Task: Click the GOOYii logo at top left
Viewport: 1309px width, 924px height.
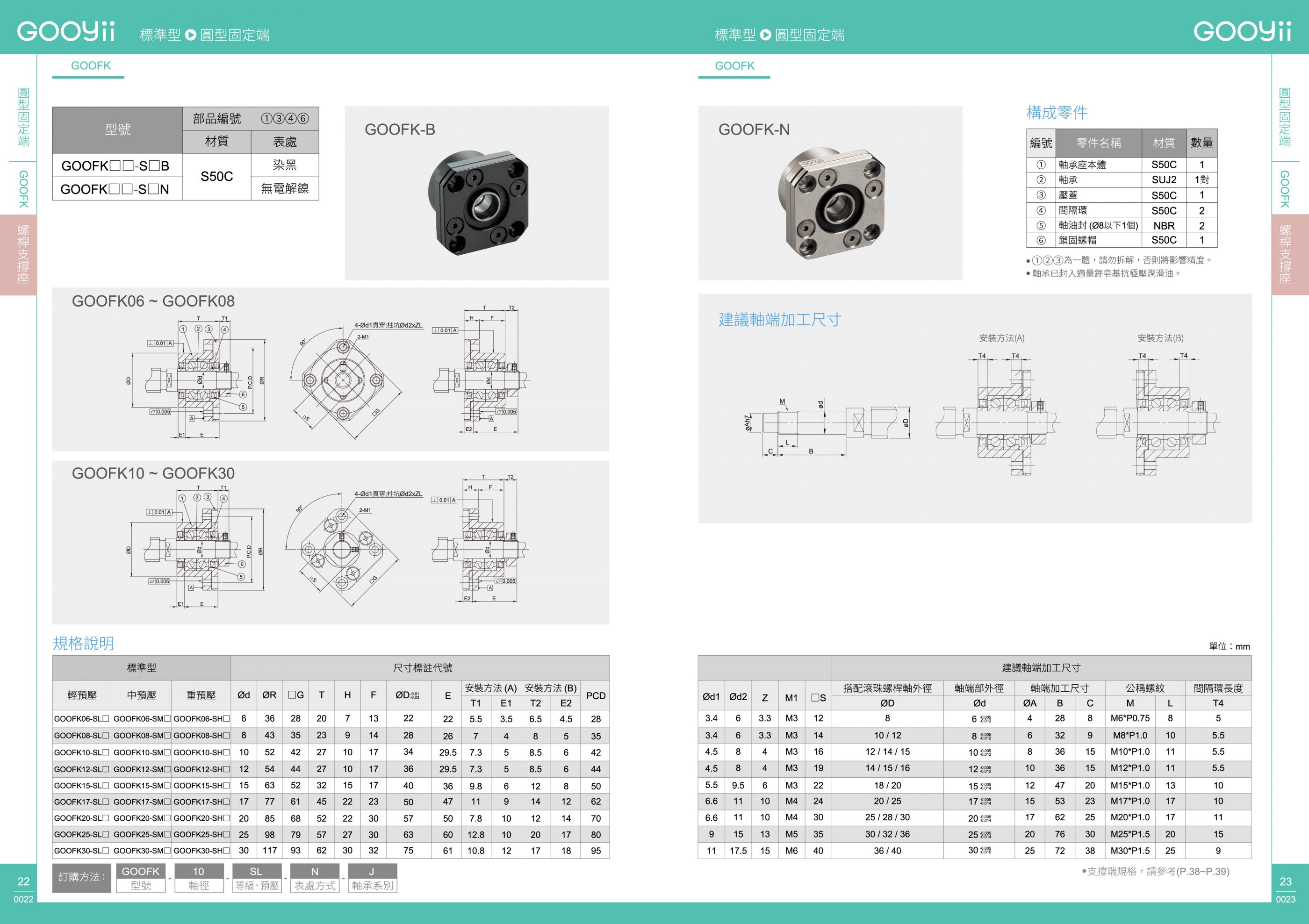Action: pos(65,31)
